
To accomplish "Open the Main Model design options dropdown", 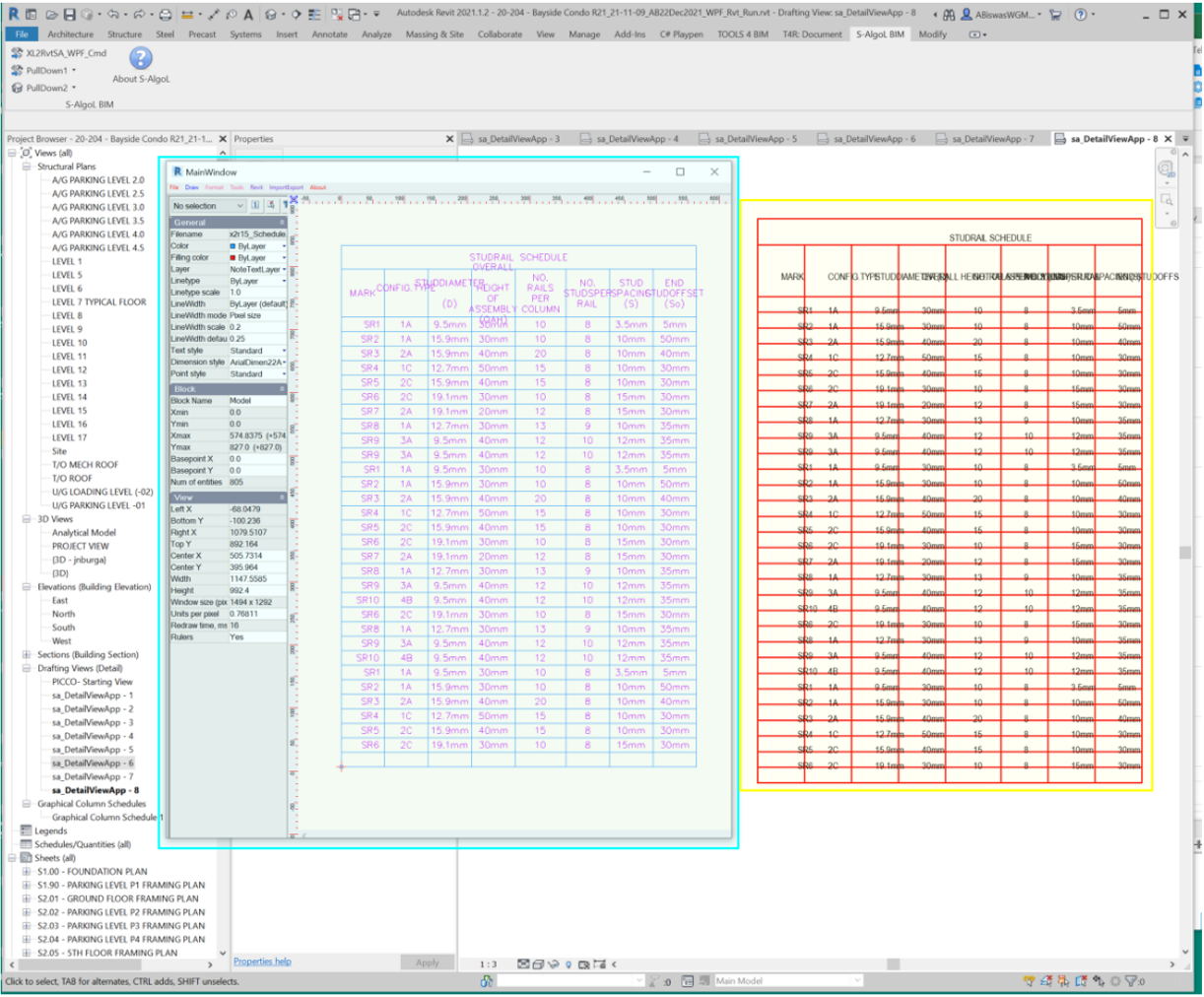I will point(786,981).
